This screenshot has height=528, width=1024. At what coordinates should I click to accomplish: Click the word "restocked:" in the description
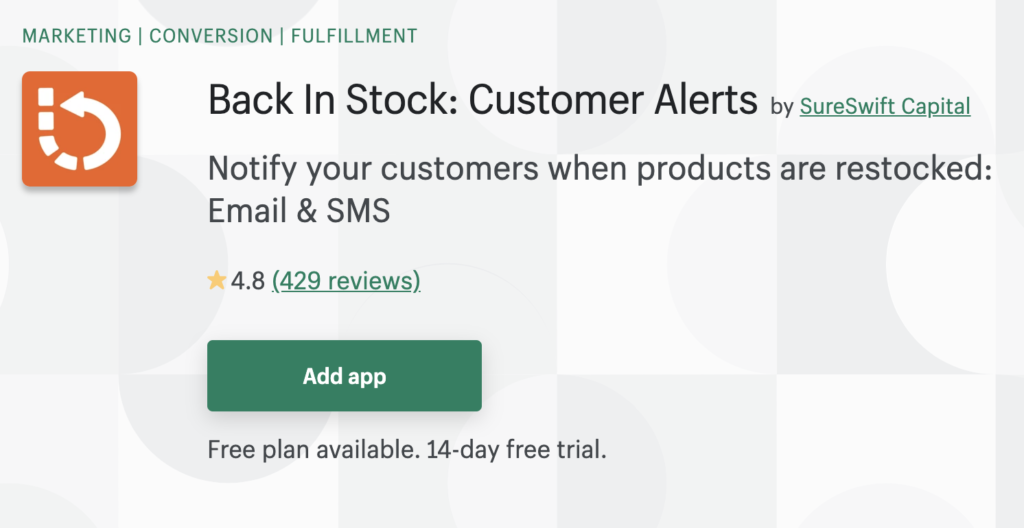click(907, 169)
